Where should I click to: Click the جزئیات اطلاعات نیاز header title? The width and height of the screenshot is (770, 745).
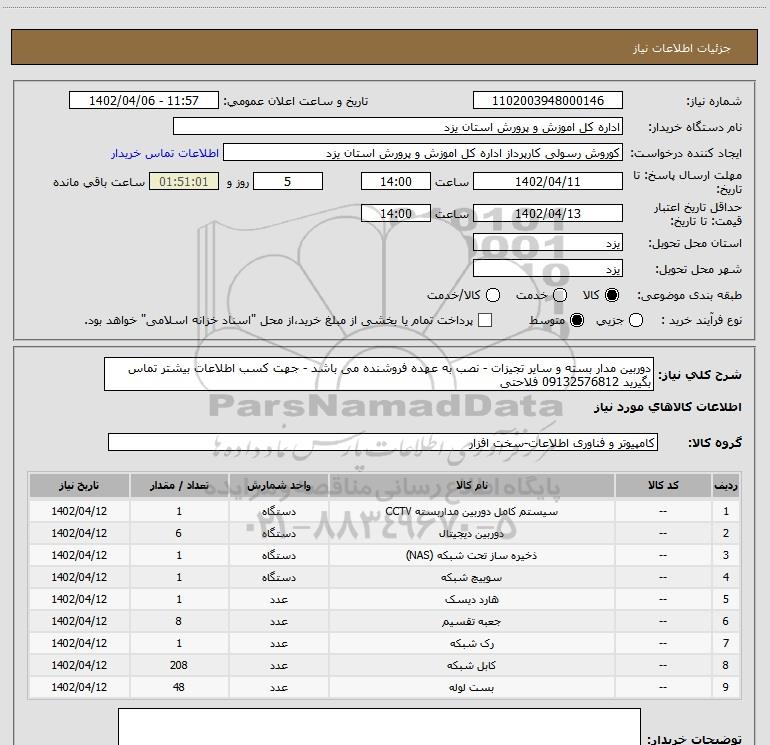pyautogui.click(x=682, y=48)
